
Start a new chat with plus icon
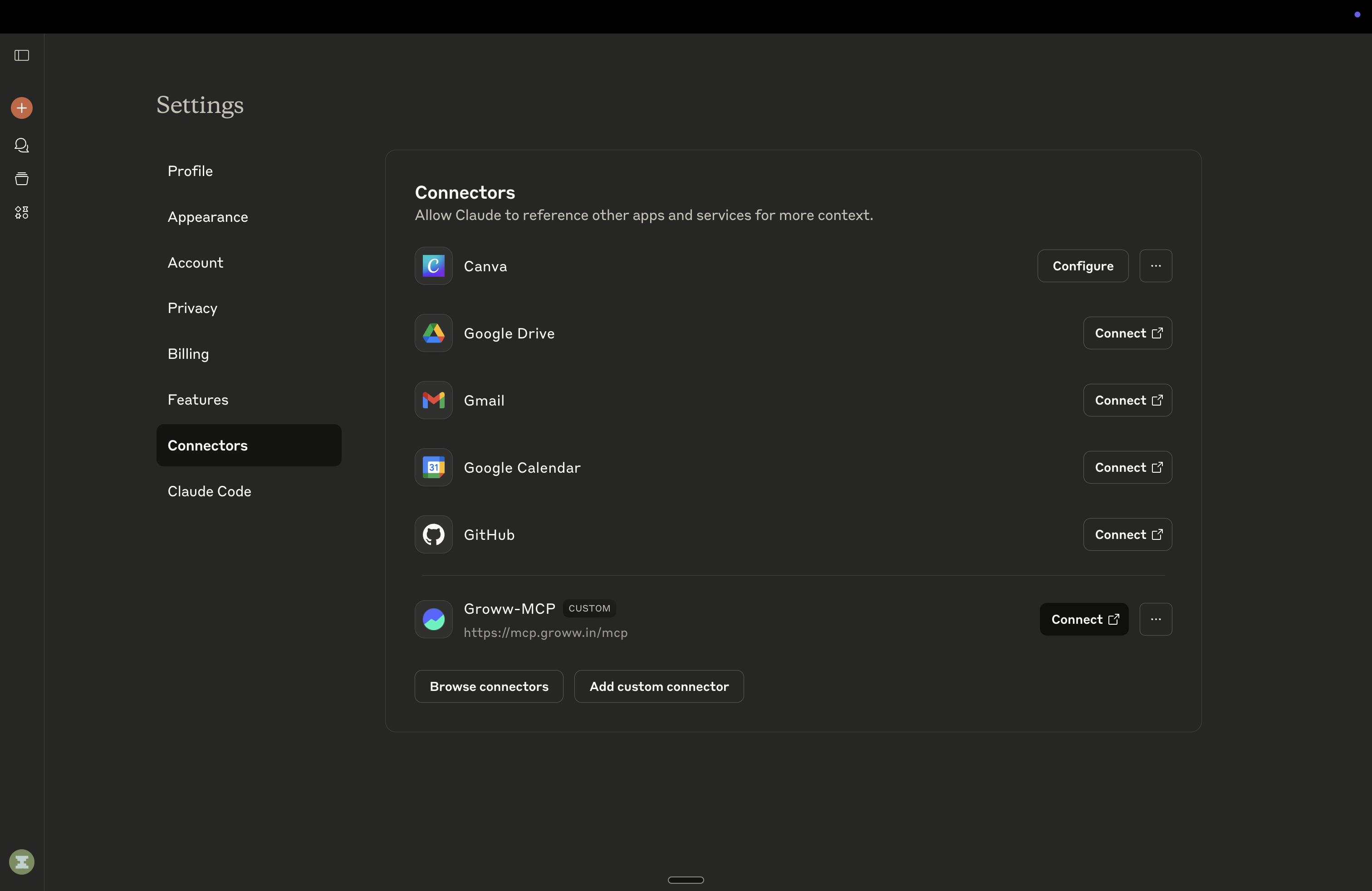pyautogui.click(x=22, y=108)
